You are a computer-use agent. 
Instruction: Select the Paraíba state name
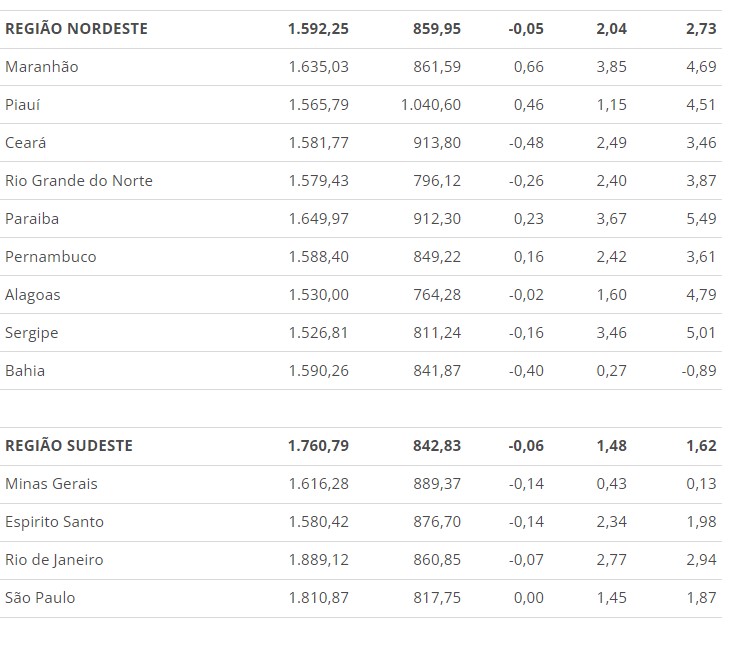[x=31, y=219]
